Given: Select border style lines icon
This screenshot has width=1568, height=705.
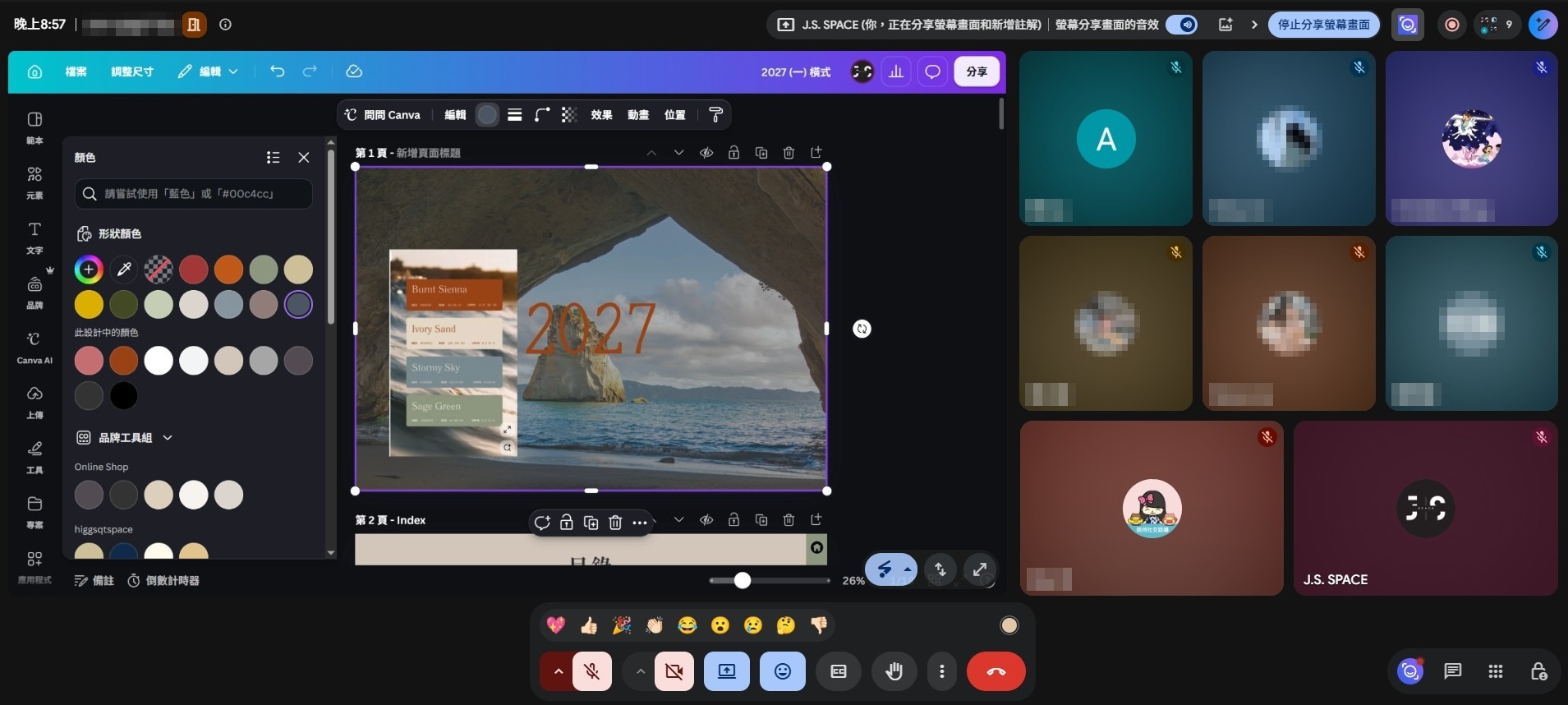Looking at the screenshot, I should pyautogui.click(x=515, y=115).
